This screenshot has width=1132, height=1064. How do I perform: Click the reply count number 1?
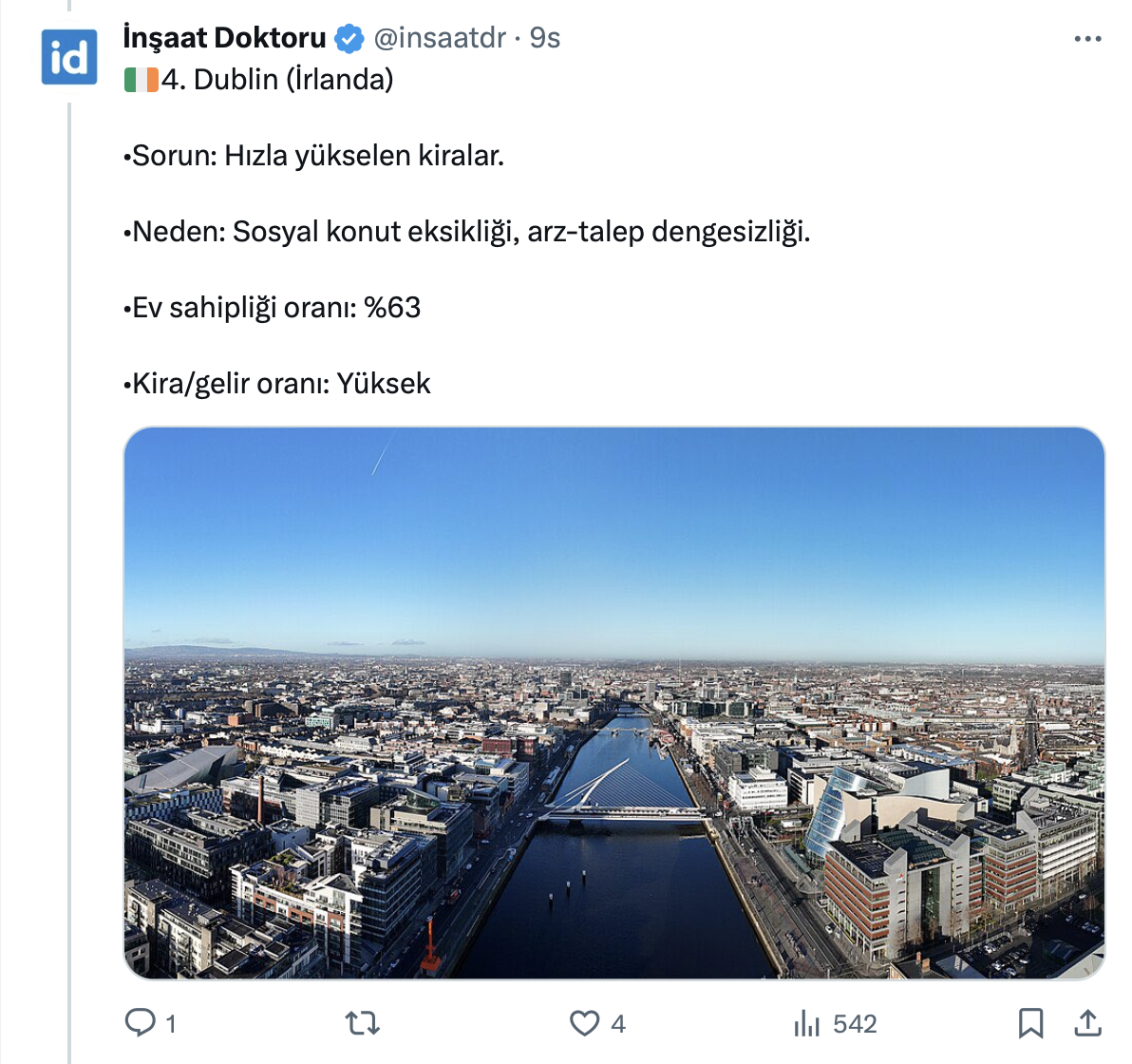coord(171,1024)
